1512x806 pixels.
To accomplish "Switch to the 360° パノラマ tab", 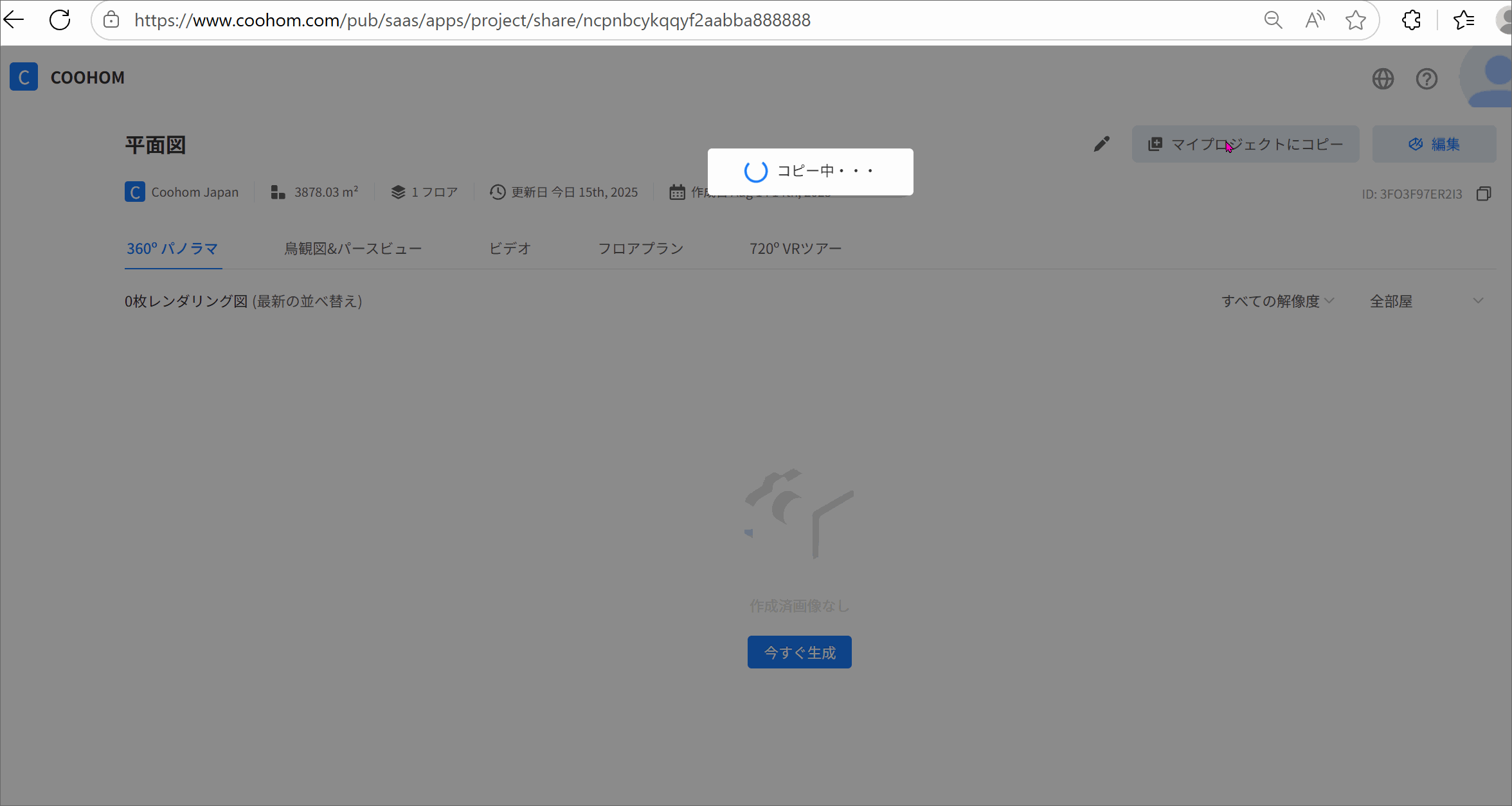I will (x=172, y=249).
